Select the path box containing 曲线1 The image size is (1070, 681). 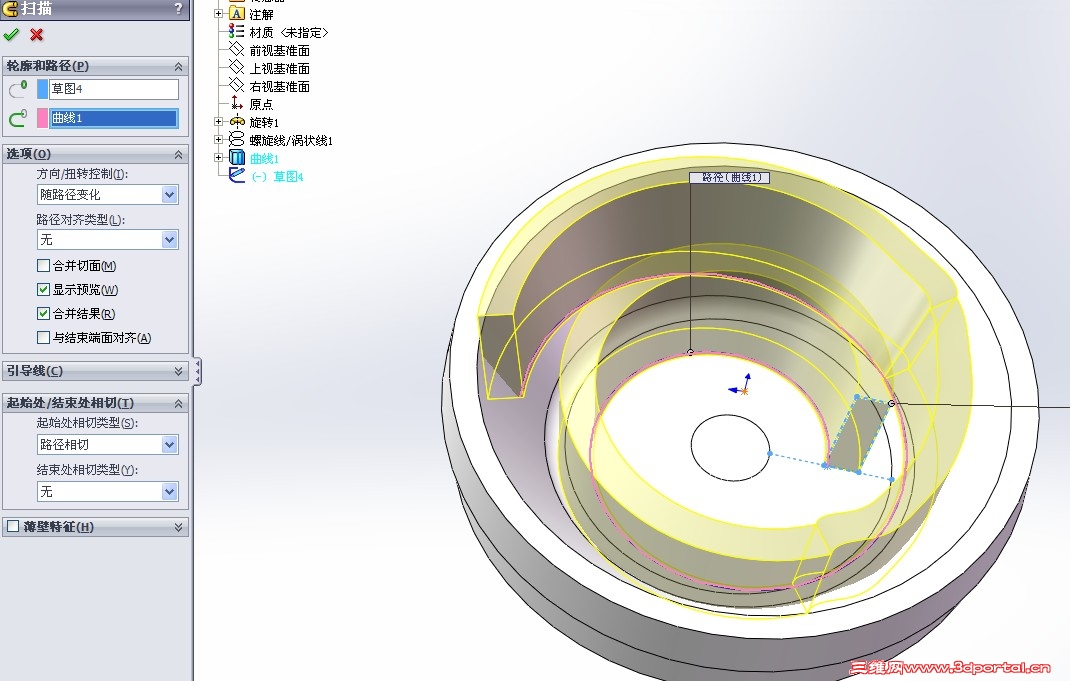[x=113, y=118]
